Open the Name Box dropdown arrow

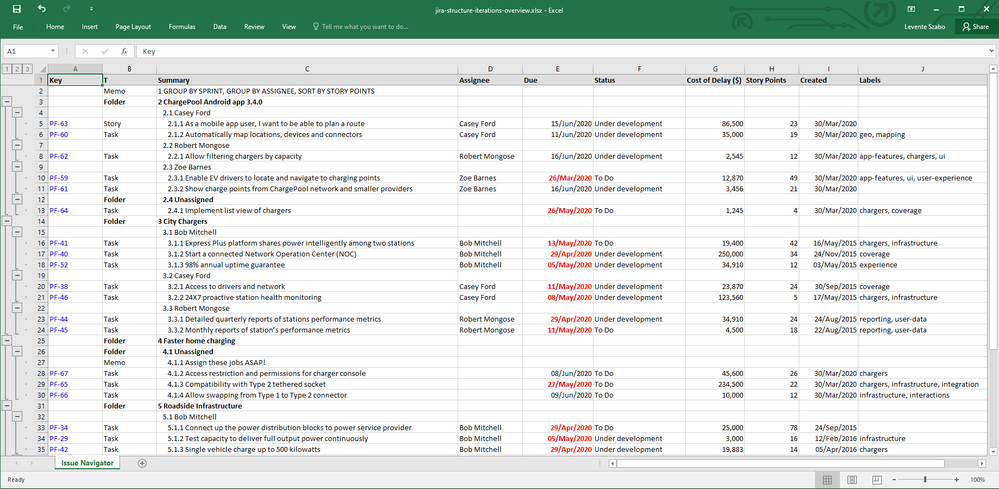(x=53, y=52)
